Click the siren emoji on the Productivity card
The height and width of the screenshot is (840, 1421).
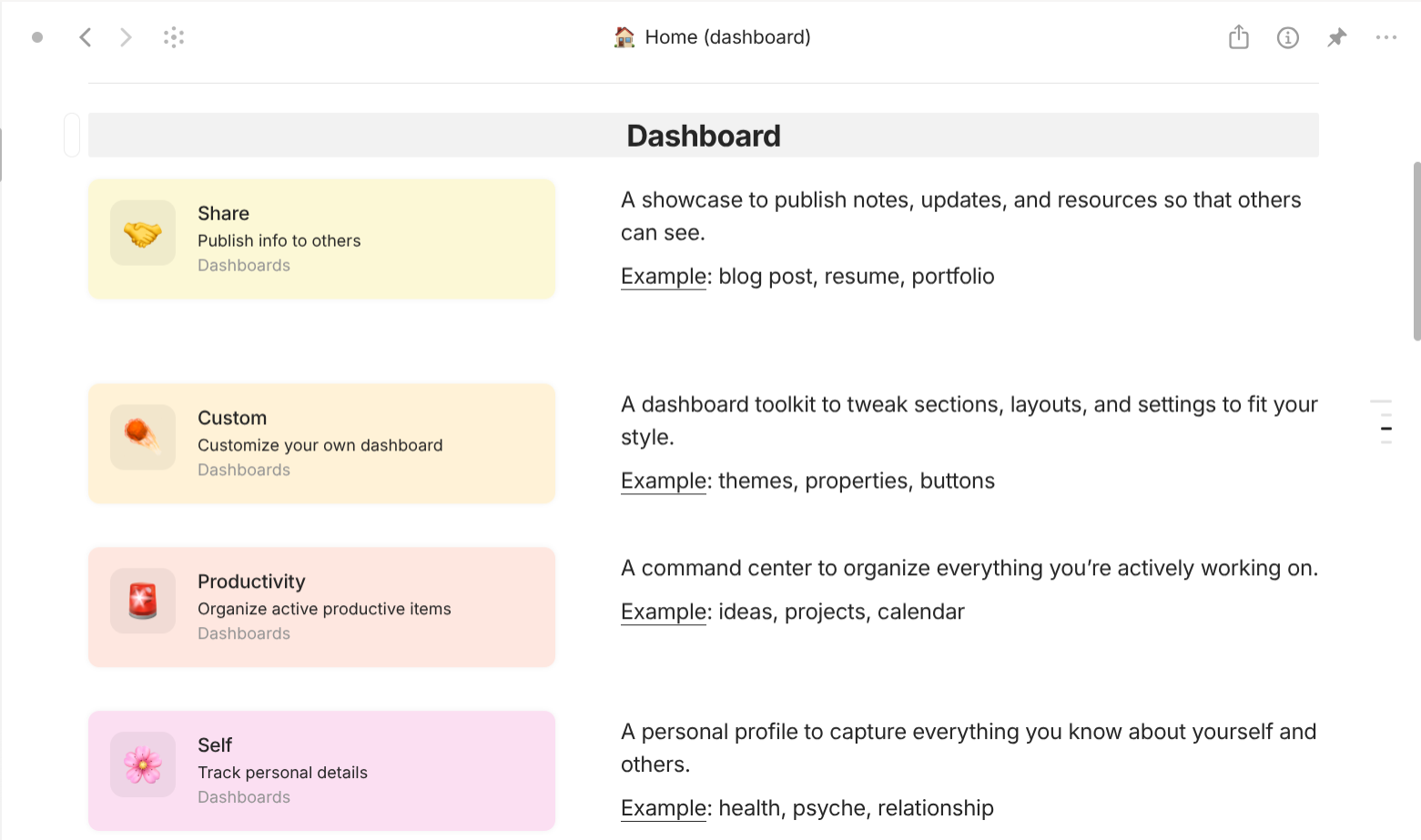(142, 601)
